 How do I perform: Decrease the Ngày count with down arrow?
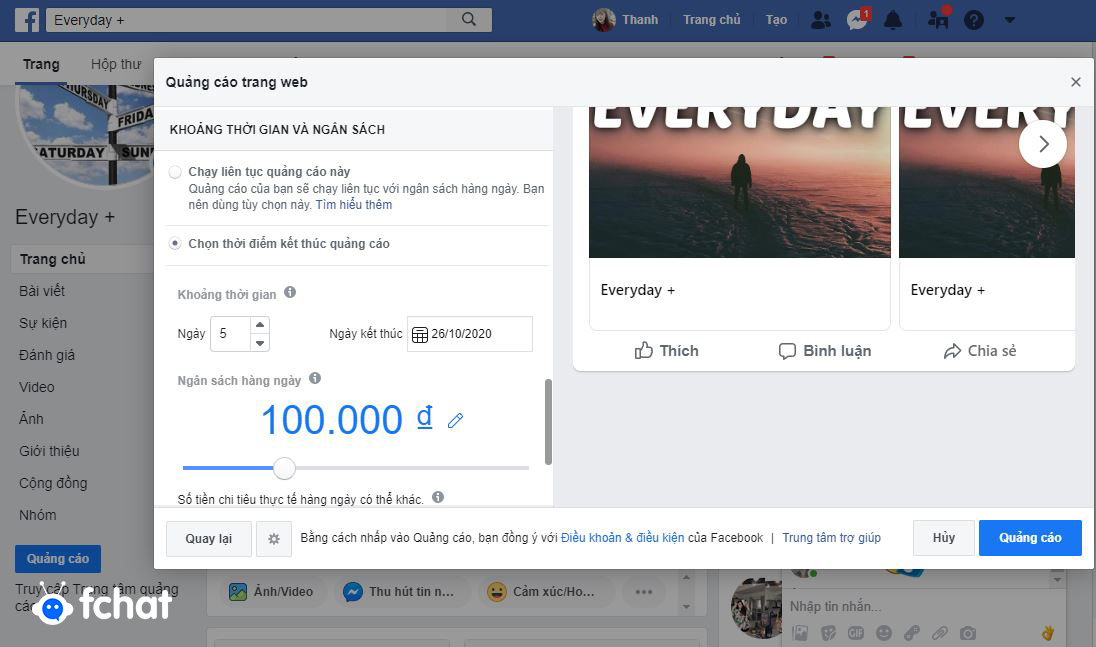point(260,342)
